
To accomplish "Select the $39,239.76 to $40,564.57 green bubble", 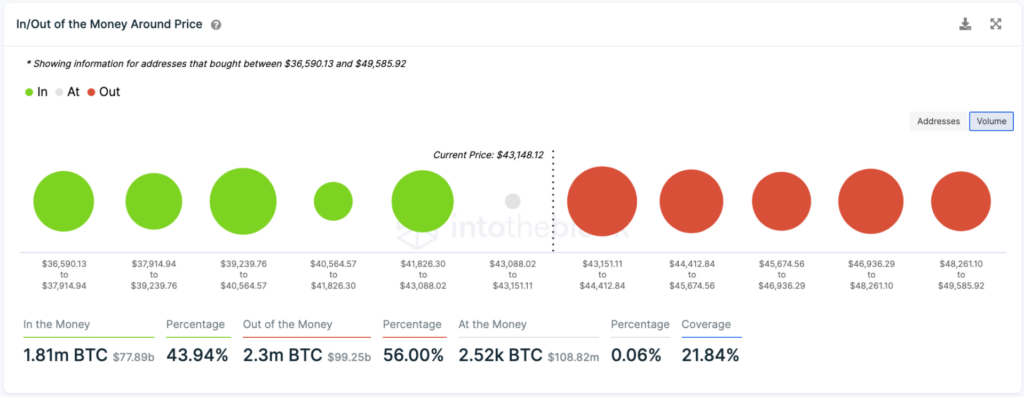I will [243, 201].
